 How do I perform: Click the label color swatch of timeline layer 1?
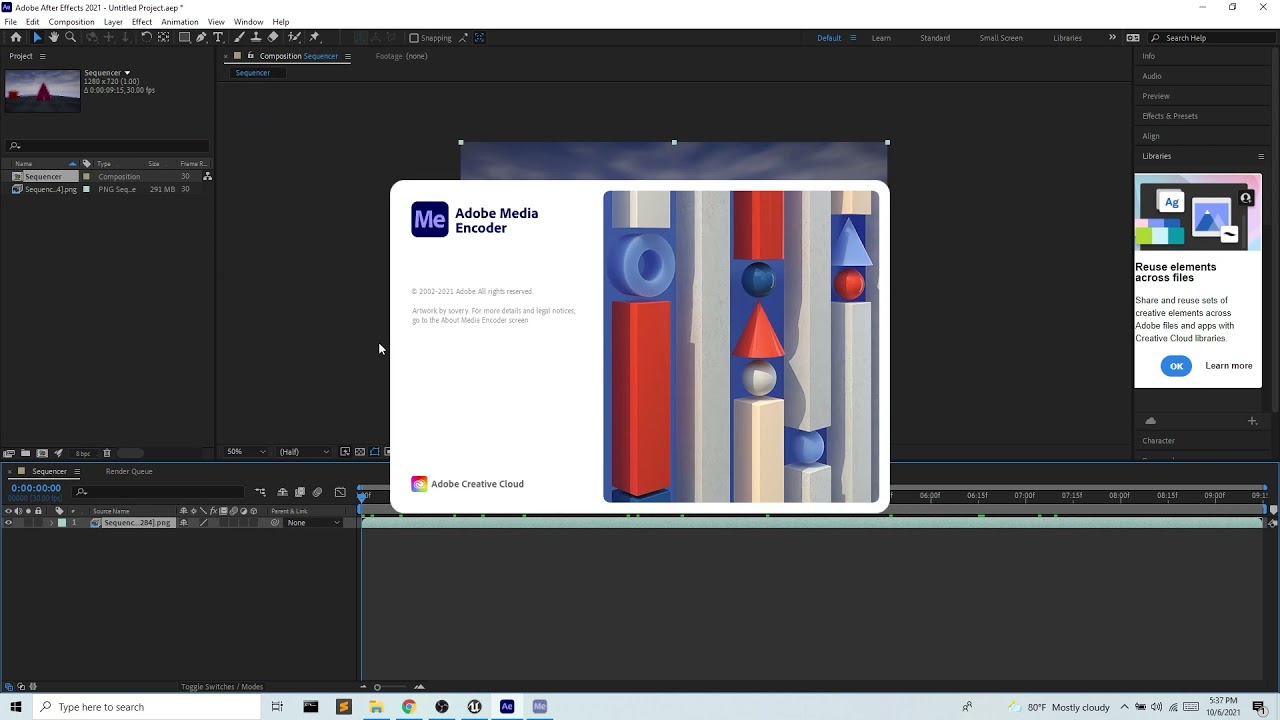tap(62, 523)
